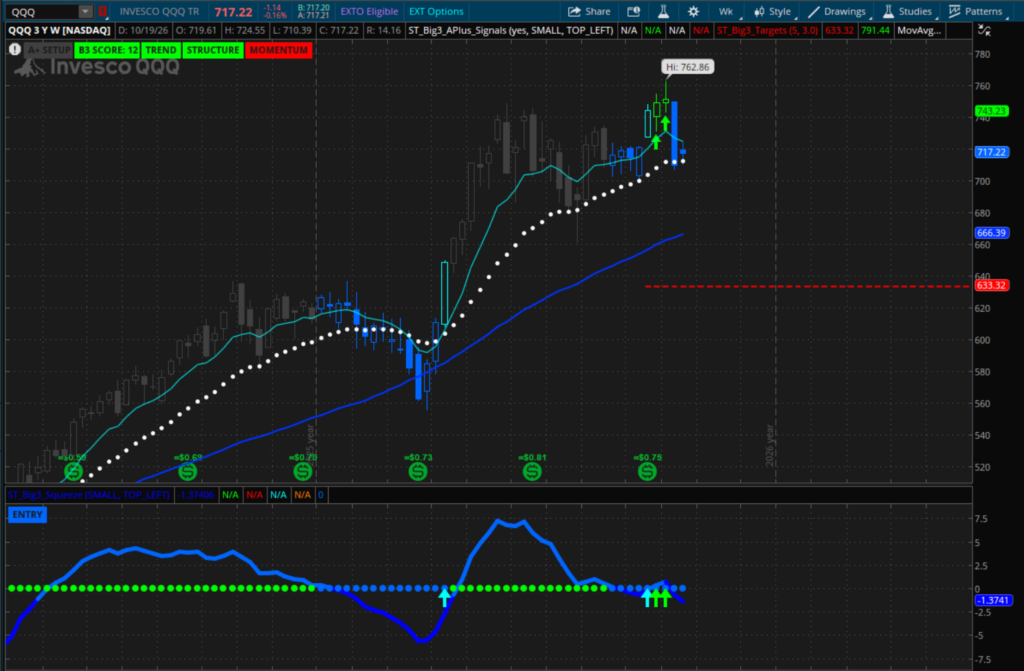Click the Share button
1024x671 pixels.
click(x=589, y=11)
